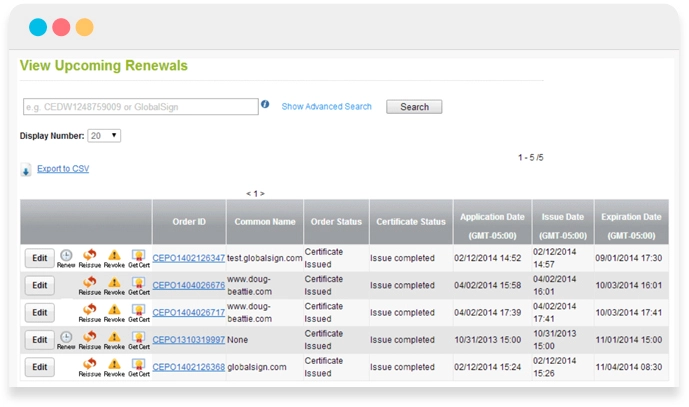The width and height of the screenshot is (689, 407).
Task: Click Edit for the test.globalsign.com row
Action: pyautogui.click(x=39, y=258)
